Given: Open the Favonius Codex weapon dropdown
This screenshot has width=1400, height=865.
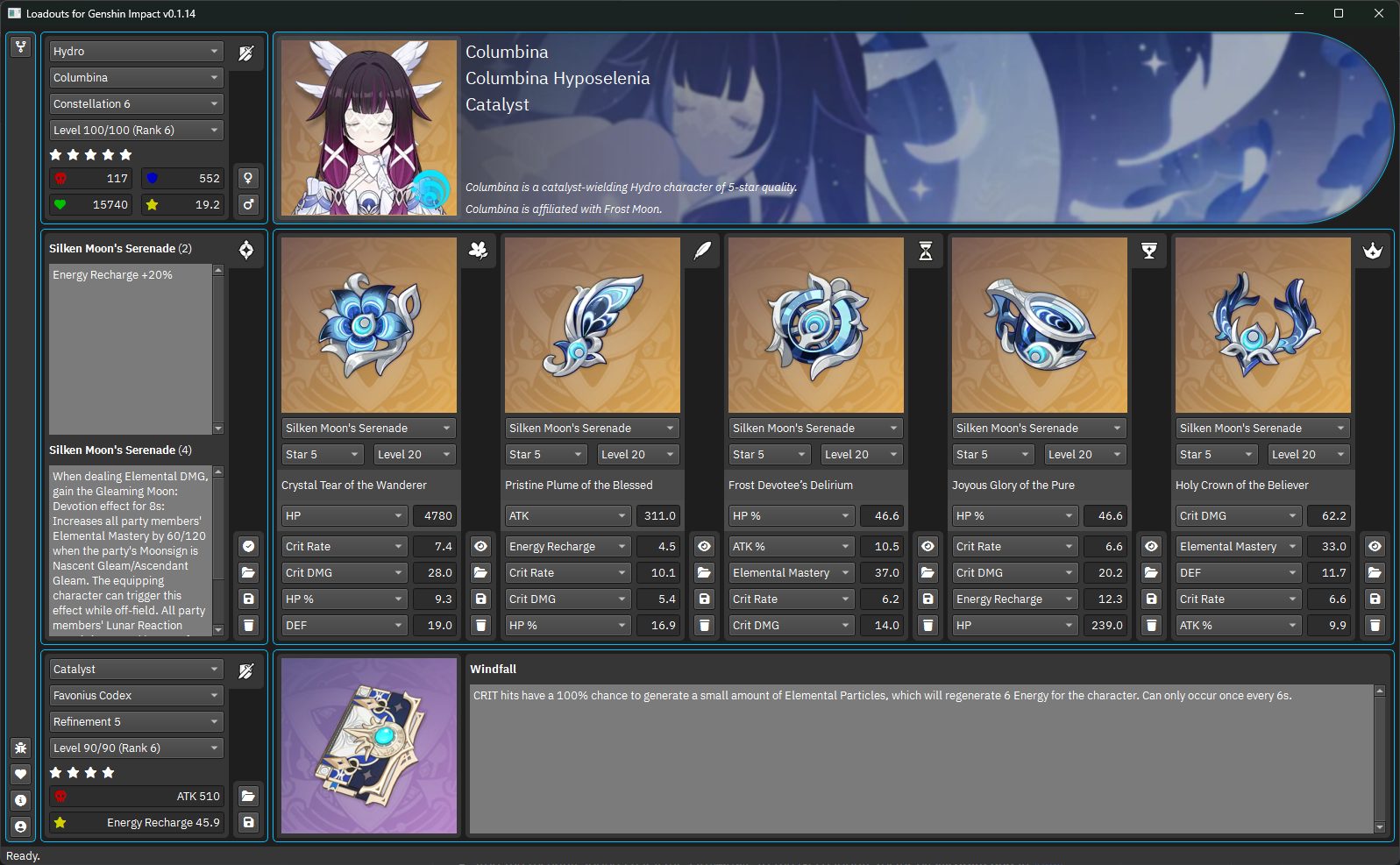Looking at the screenshot, I should [136, 696].
